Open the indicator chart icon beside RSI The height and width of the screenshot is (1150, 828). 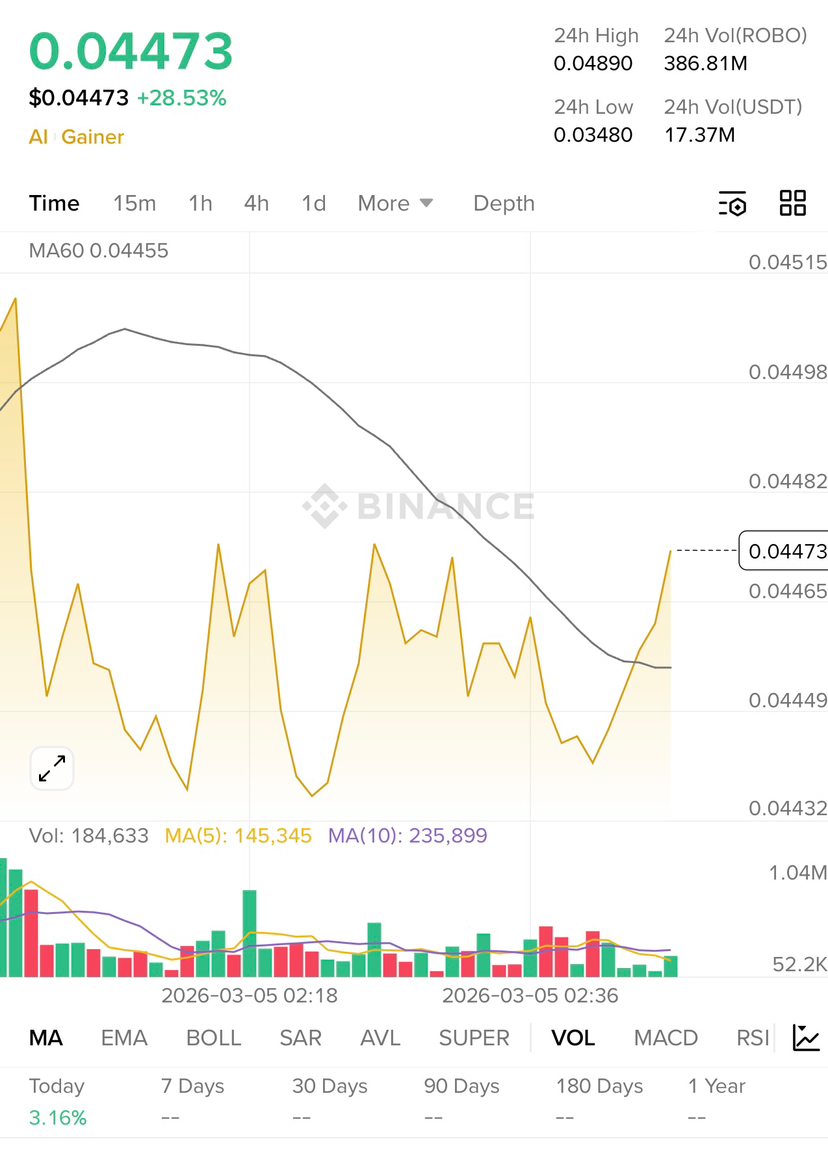[806, 1038]
